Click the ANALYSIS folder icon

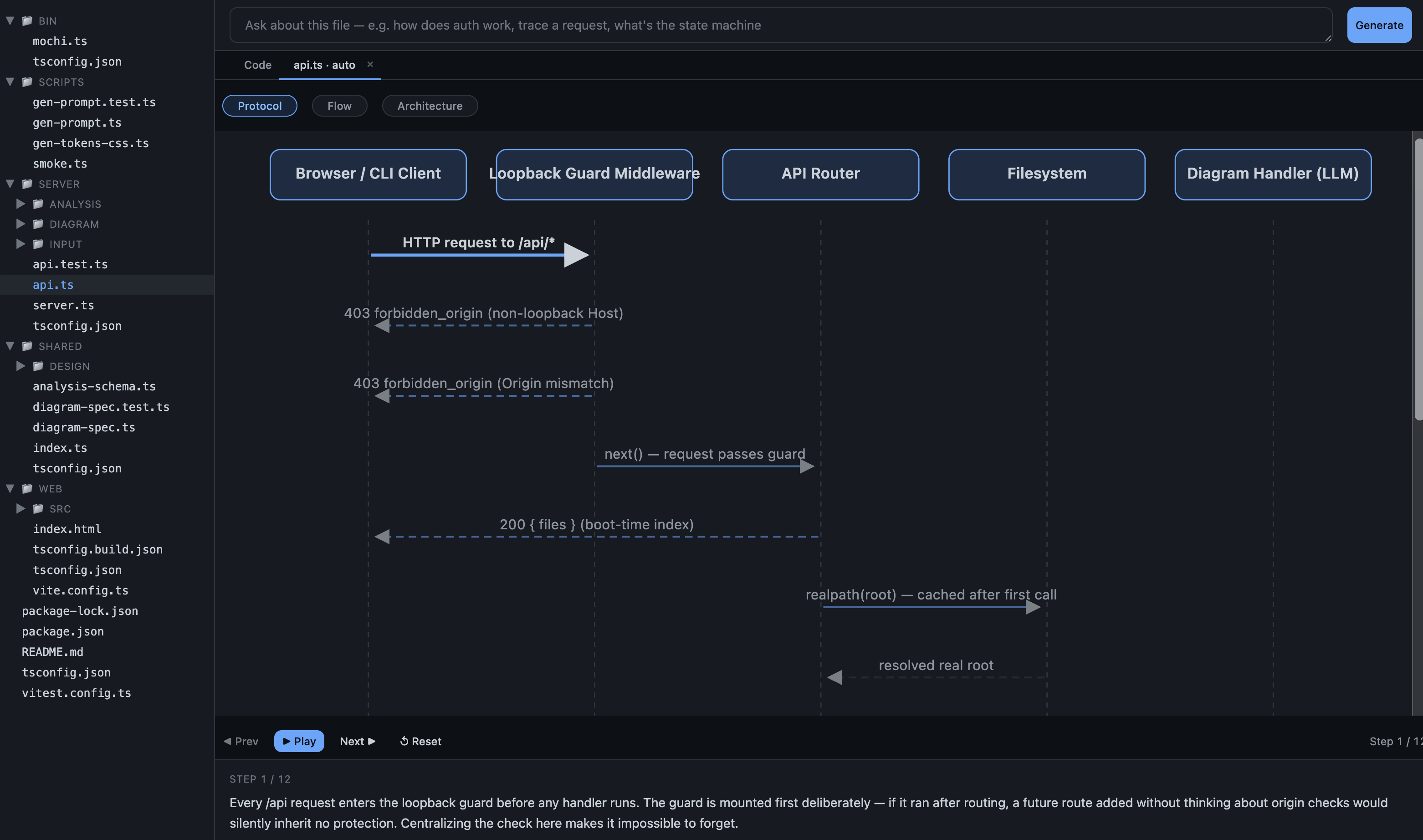[38, 203]
